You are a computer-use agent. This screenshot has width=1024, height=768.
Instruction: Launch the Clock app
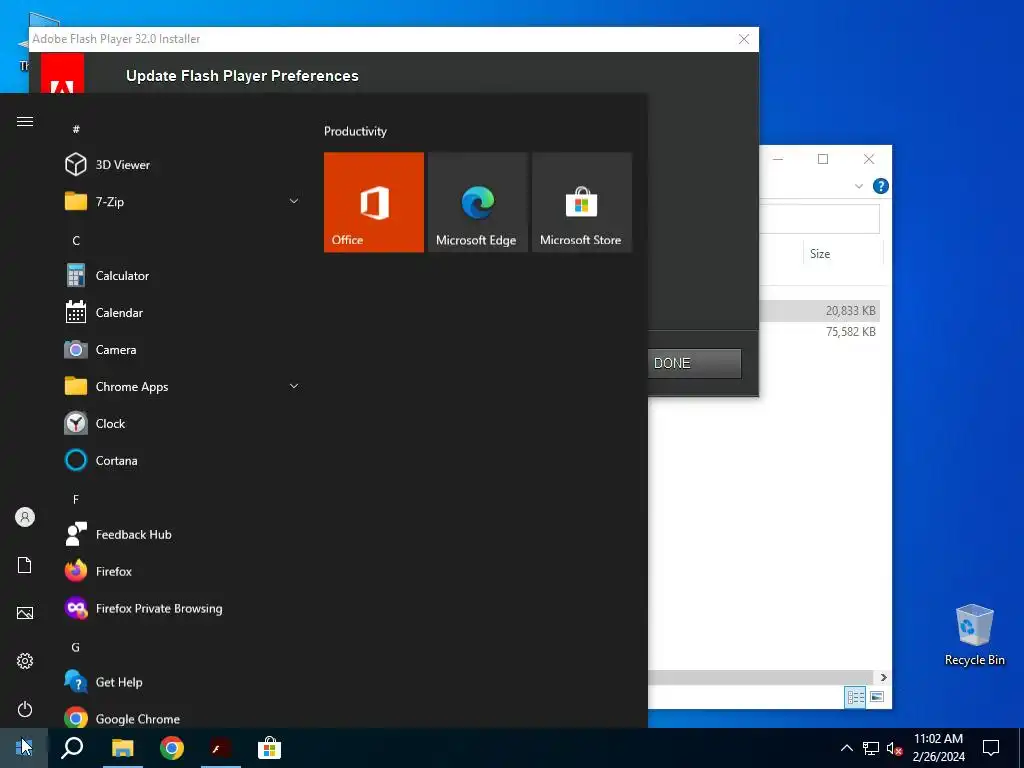[x=183, y=423]
